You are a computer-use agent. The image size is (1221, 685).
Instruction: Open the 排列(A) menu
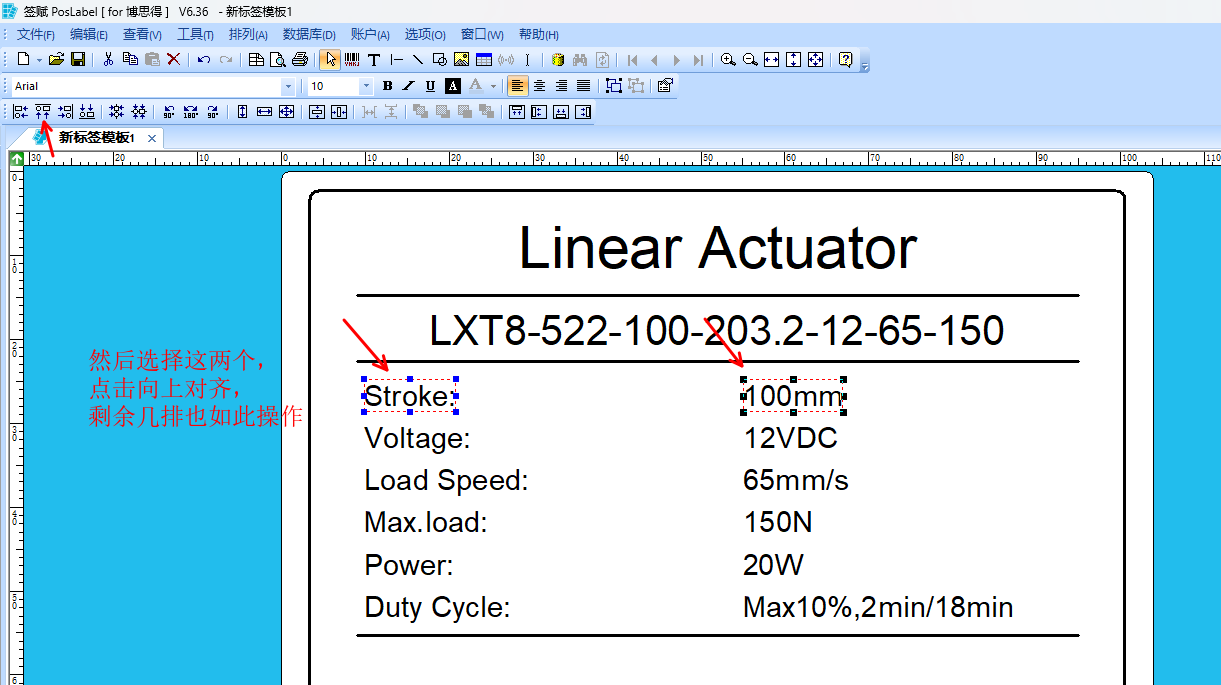click(248, 35)
